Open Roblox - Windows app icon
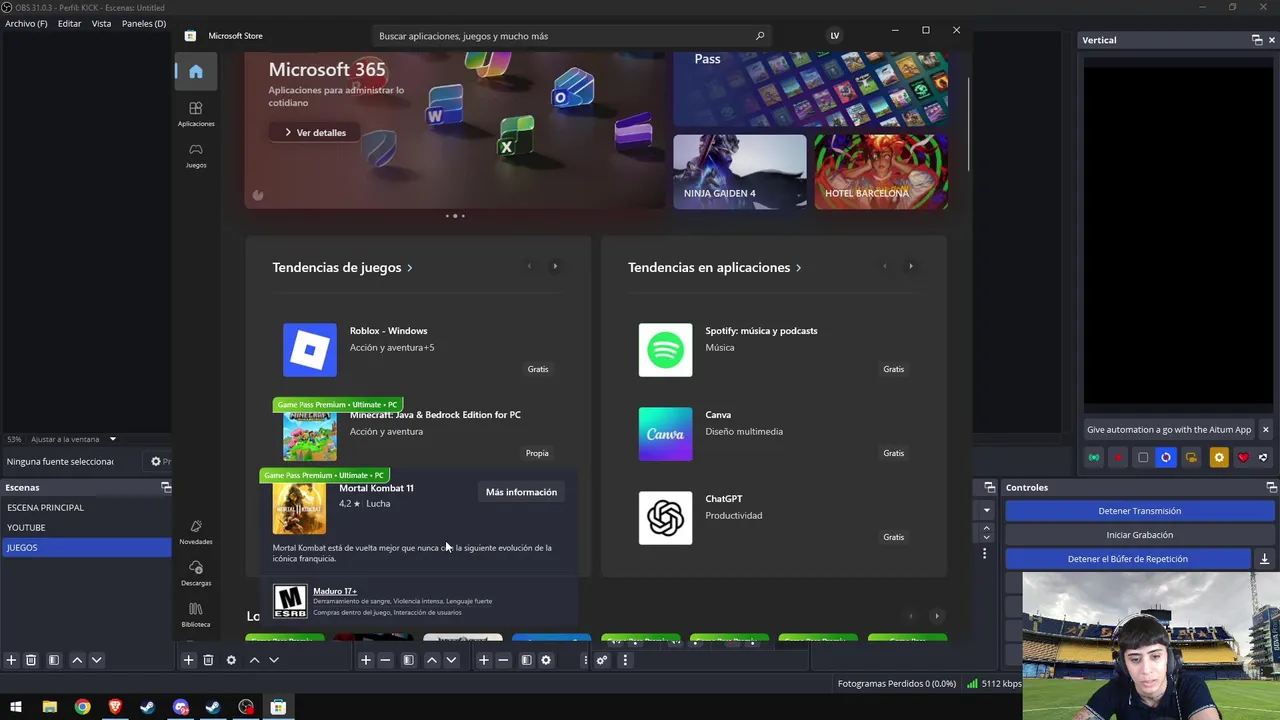This screenshot has height=720, width=1280. click(310, 350)
